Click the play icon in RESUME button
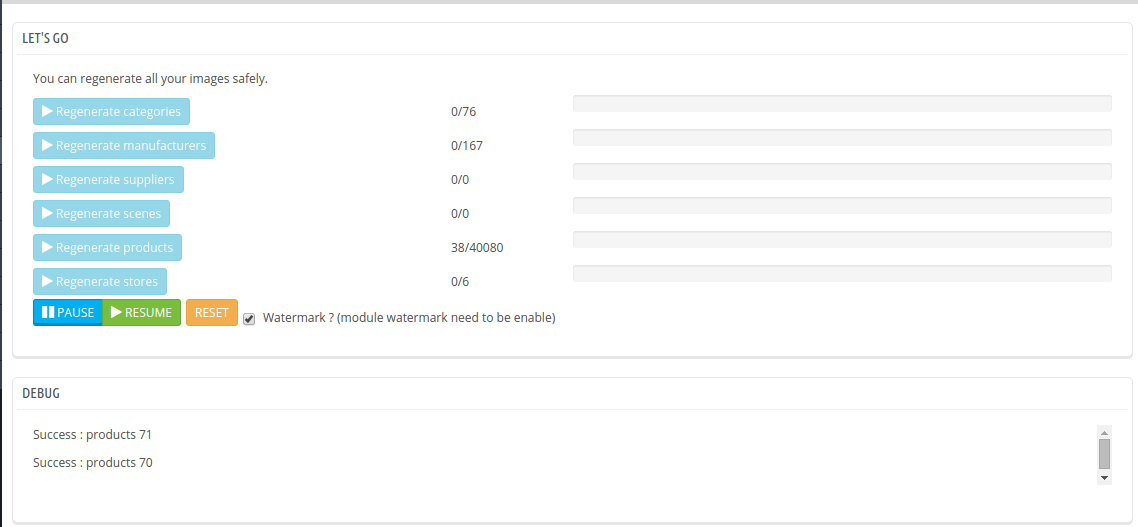 (116, 312)
